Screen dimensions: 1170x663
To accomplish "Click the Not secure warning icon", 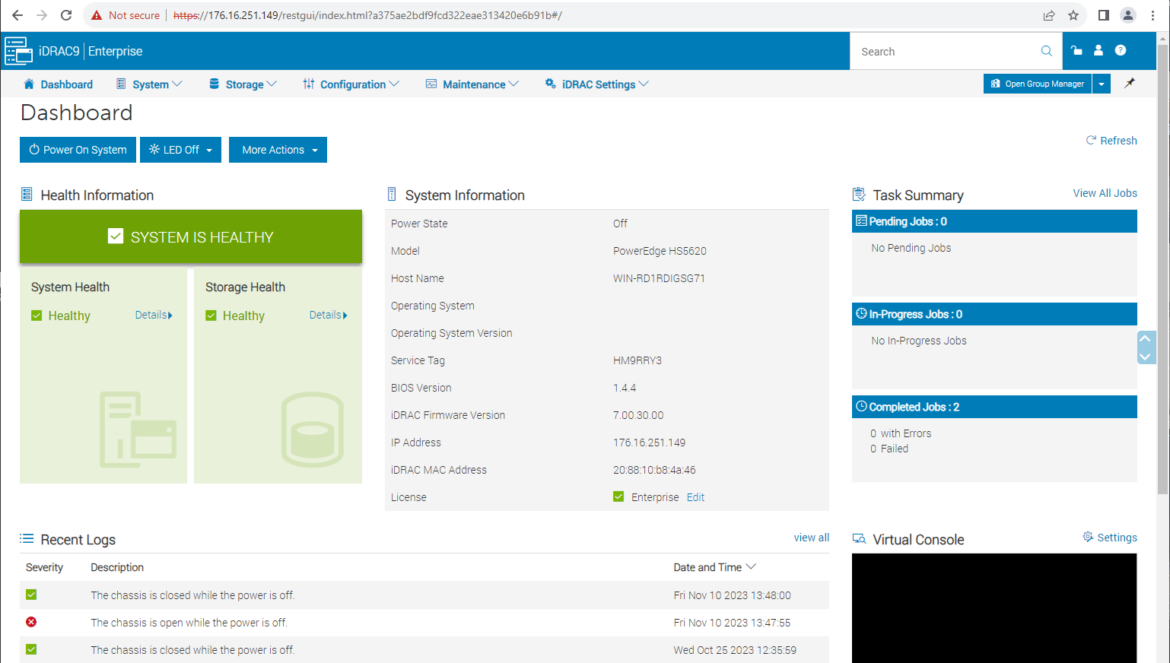I will (96, 15).
